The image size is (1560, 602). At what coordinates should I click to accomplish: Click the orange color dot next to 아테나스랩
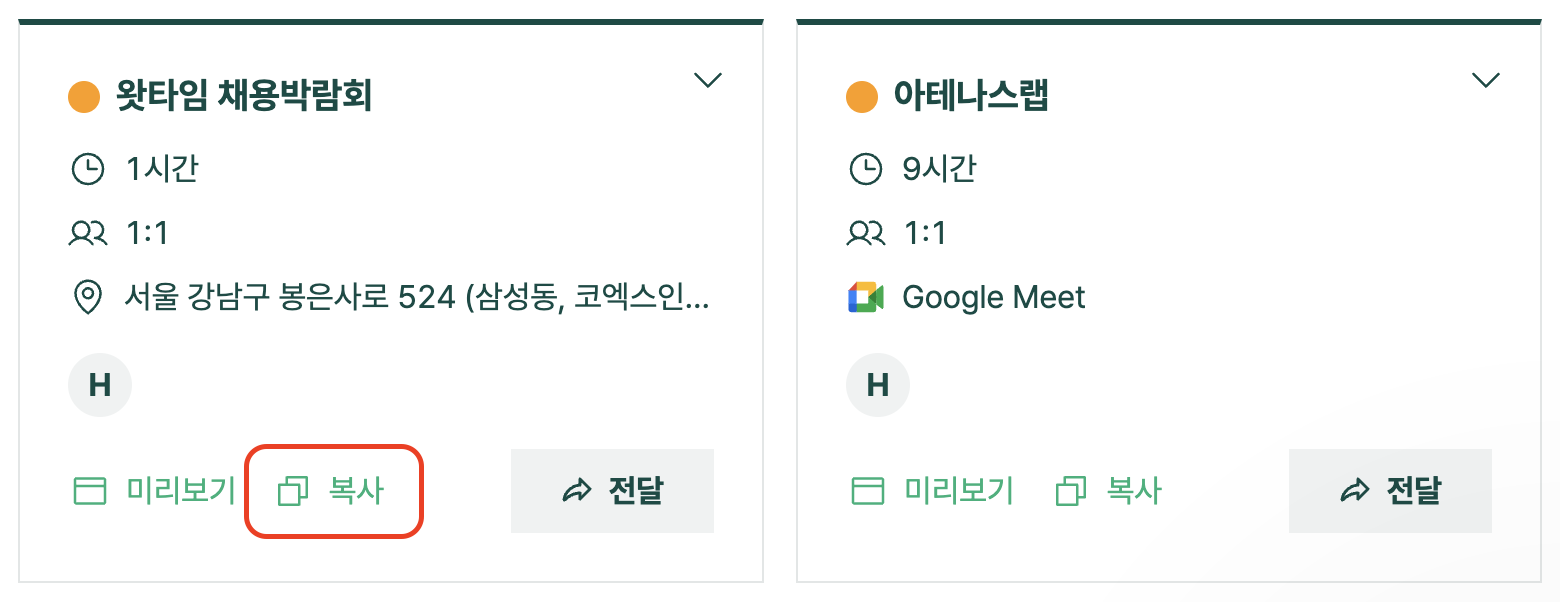(861, 97)
